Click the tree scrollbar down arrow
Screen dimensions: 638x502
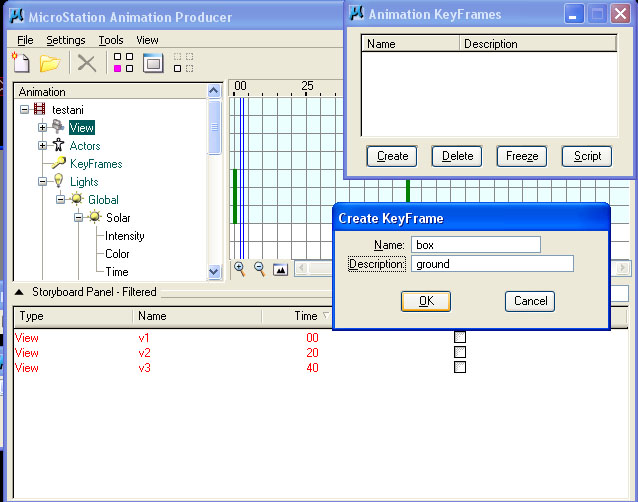214,271
